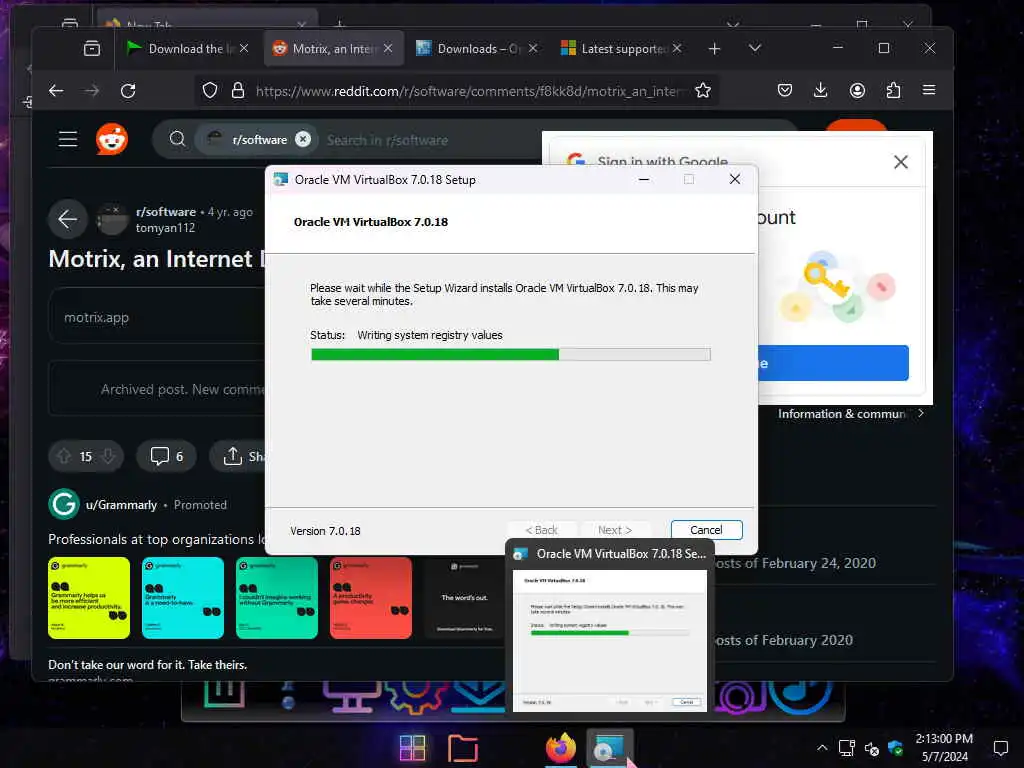The width and height of the screenshot is (1024, 768).
Task: Expand the list all tabs chevron
Action: coord(755,48)
